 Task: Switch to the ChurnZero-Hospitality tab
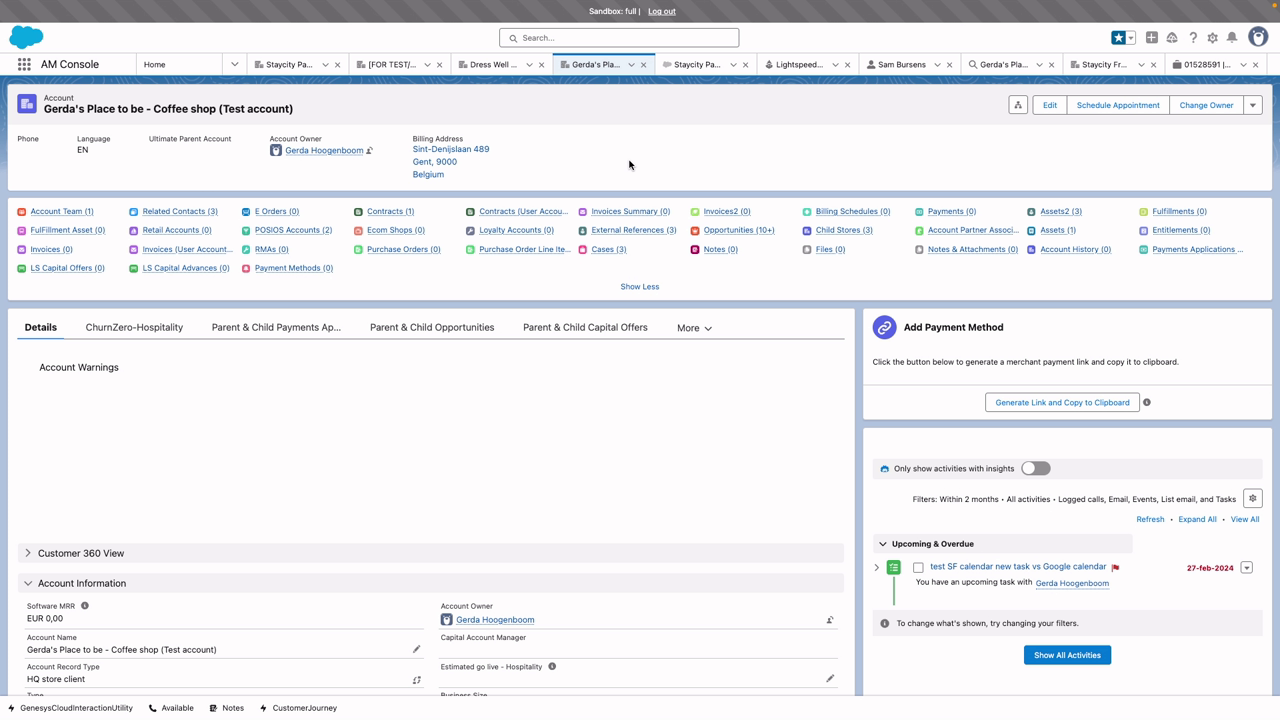click(134, 327)
